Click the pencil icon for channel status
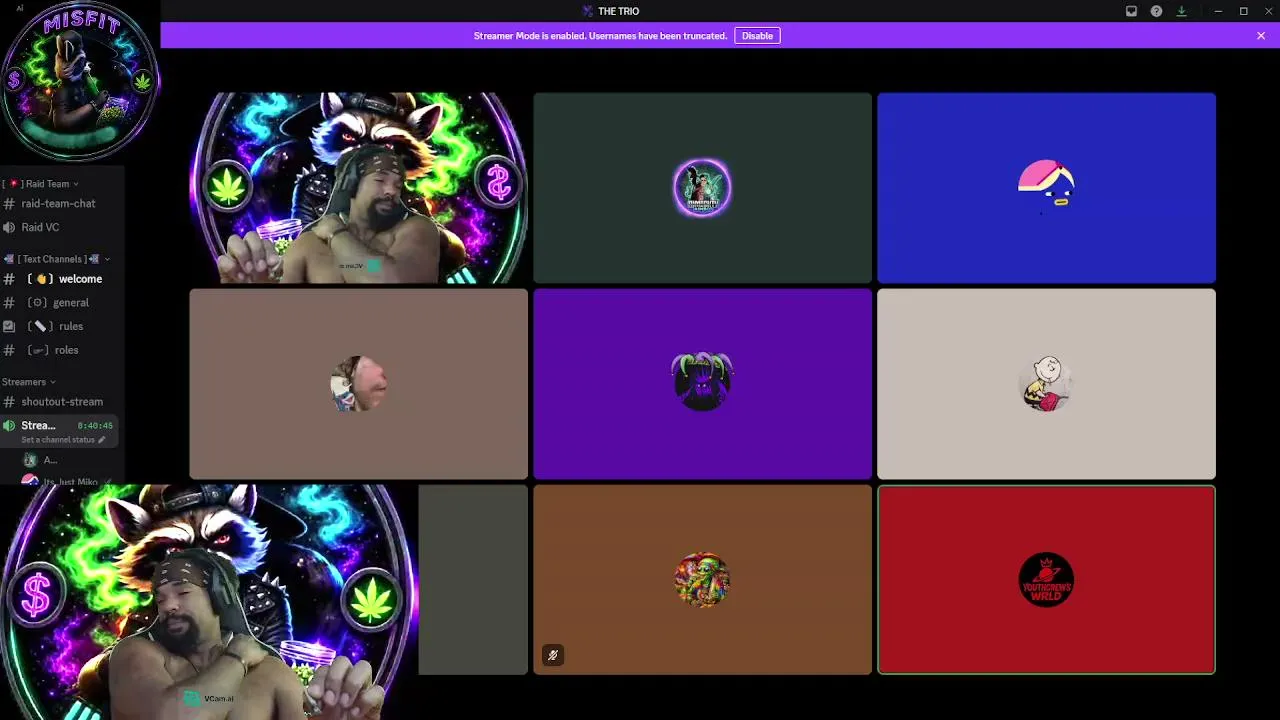The width and height of the screenshot is (1280, 720). point(101,440)
